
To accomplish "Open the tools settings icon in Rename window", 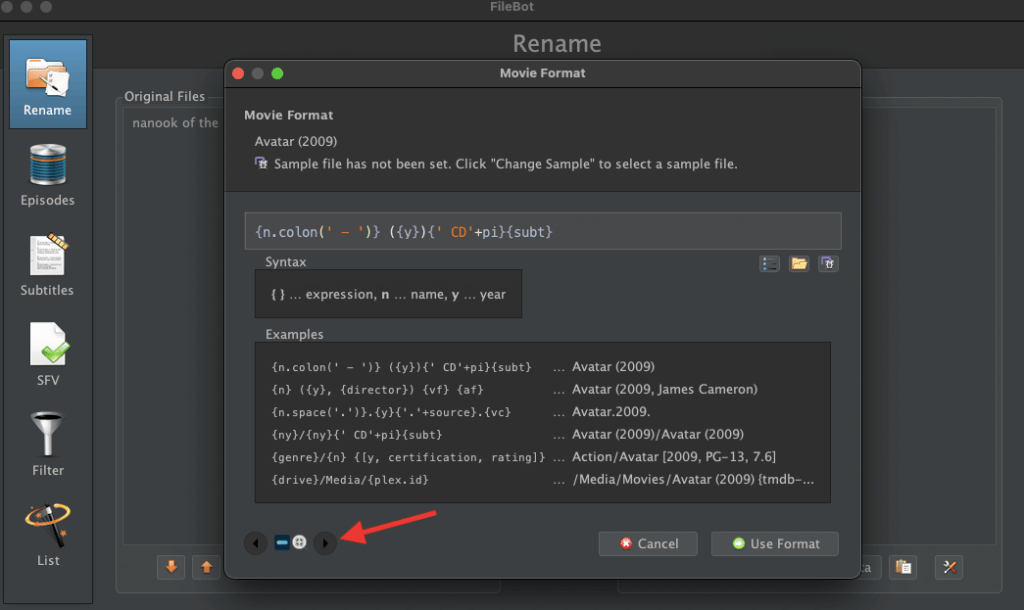I will tap(950, 567).
